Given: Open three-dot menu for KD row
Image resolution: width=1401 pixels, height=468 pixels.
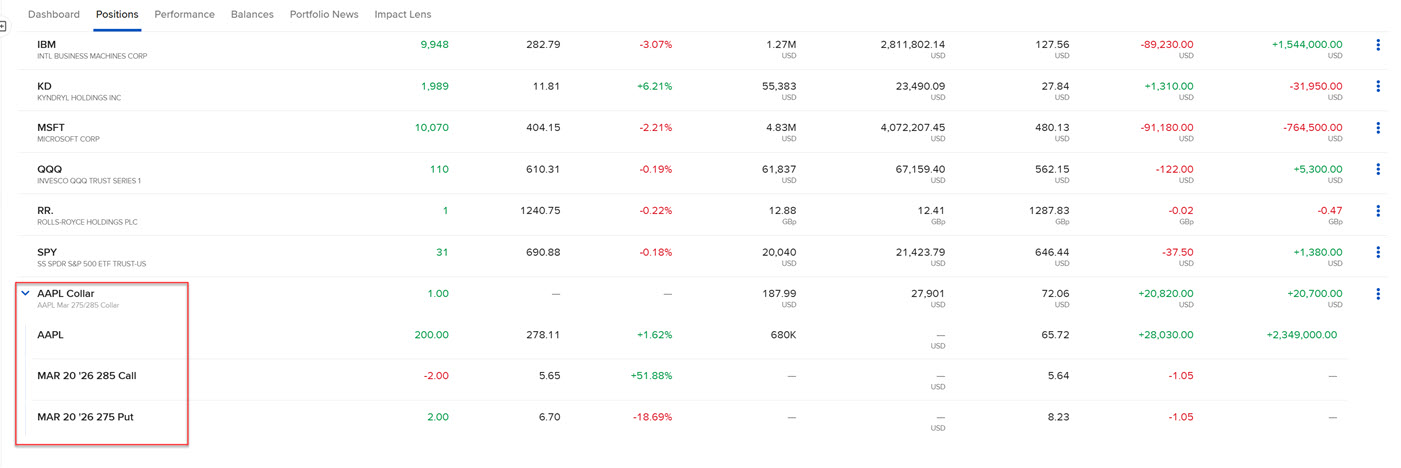Looking at the screenshot, I should tap(1378, 87).
